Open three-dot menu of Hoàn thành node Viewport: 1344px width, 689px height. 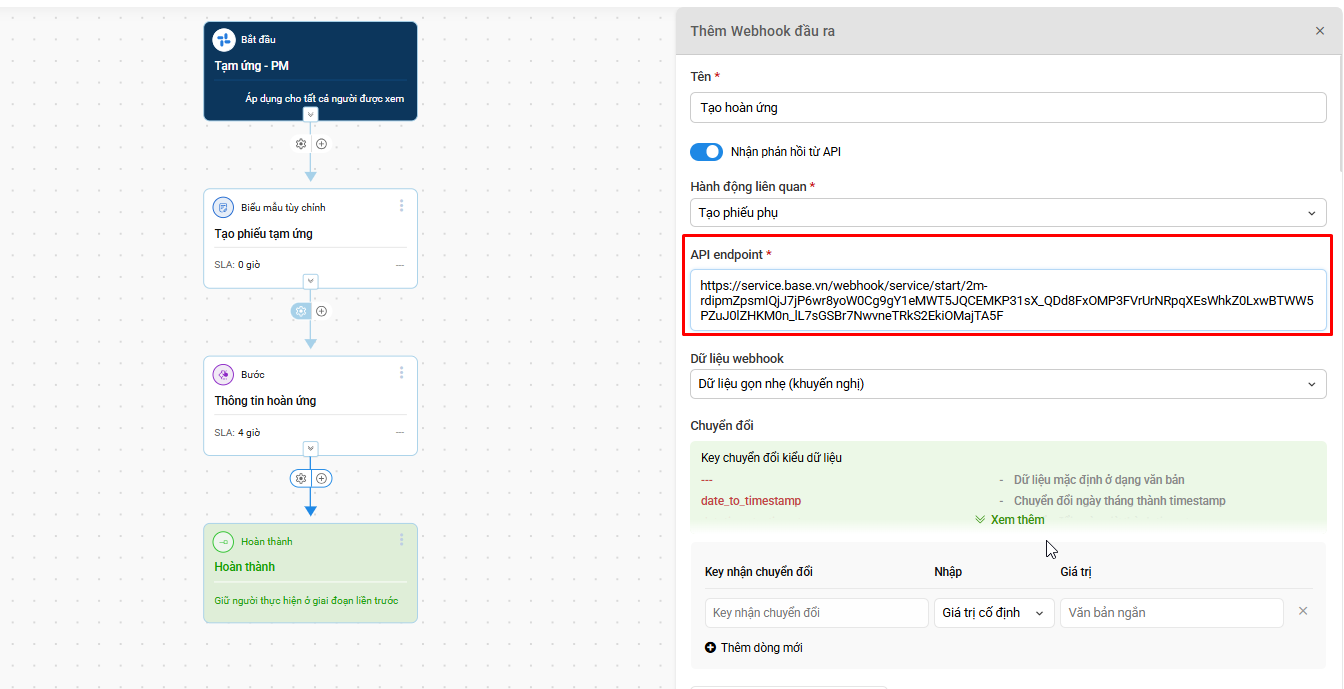[x=402, y=540]
